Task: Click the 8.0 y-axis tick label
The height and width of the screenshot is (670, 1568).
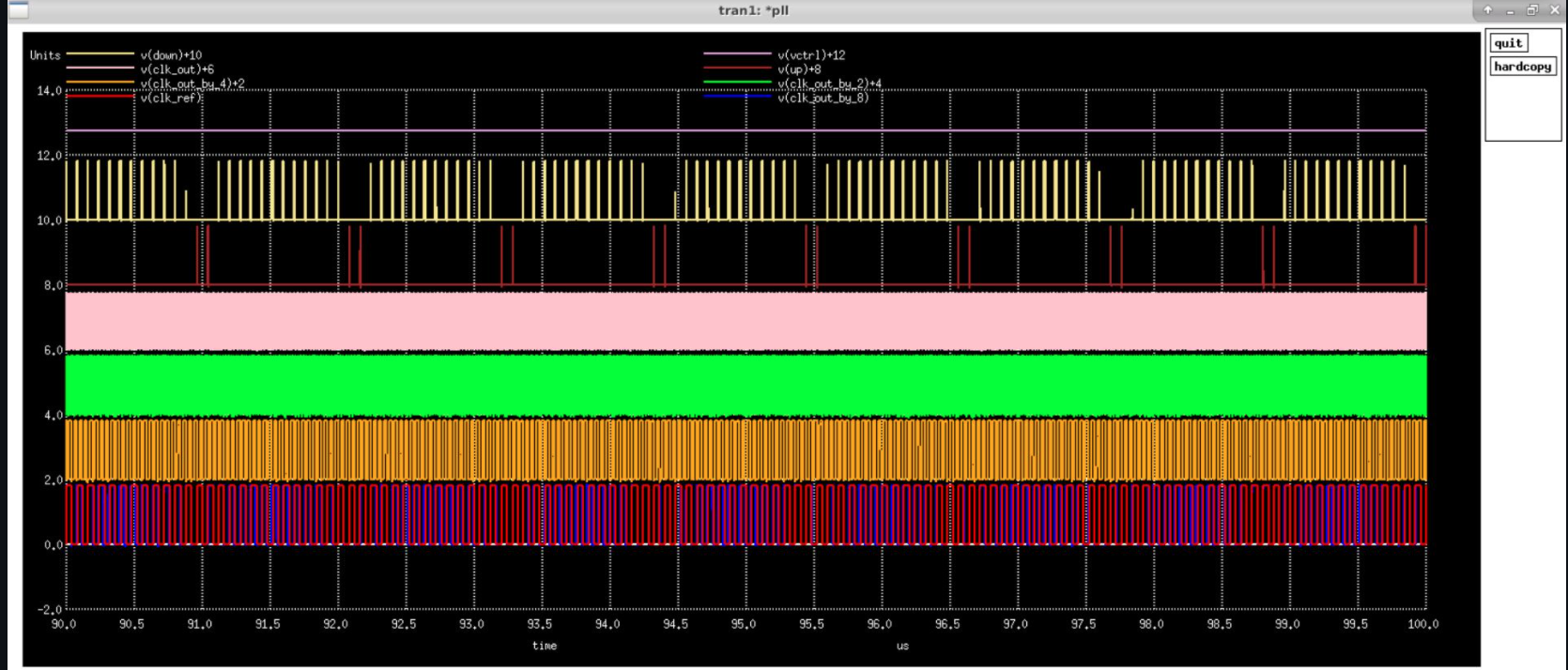Action: coord(53,285)
